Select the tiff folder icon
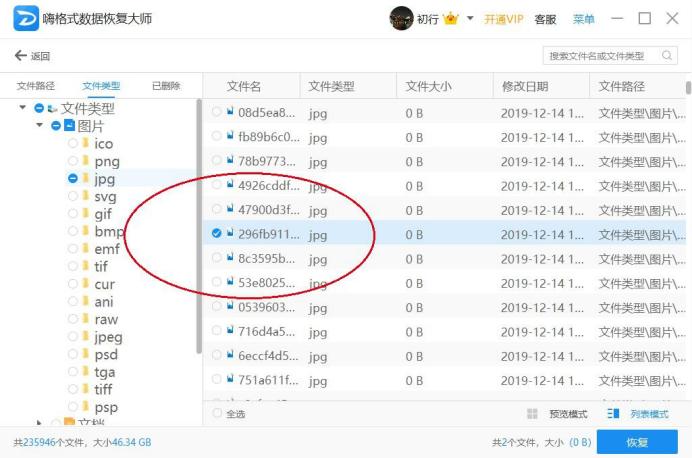Image resolution: width=692 pixels, height=458 pixels. click(x=86, y=389)
